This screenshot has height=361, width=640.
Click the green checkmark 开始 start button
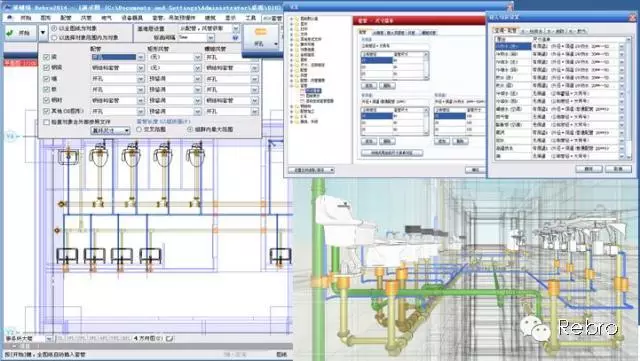(21, 33)
